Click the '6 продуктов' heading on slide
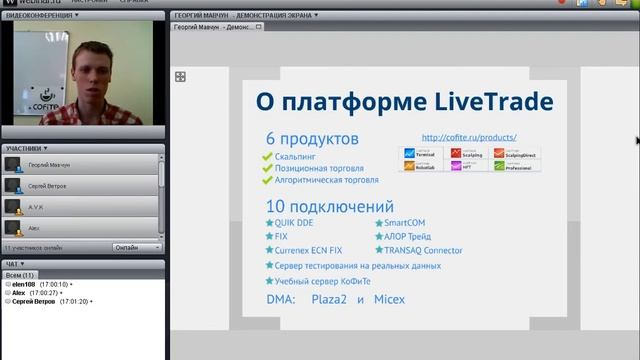640x360 pixels. point(312,139)
